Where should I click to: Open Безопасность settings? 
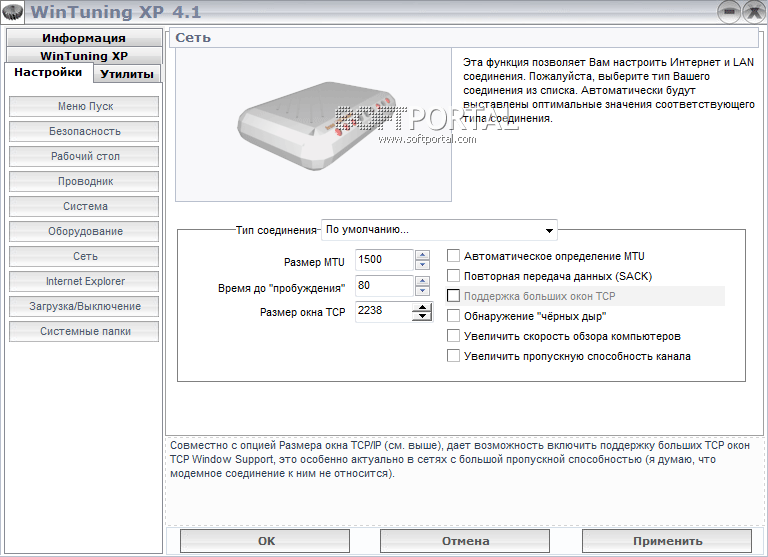[x=84, y=131]
